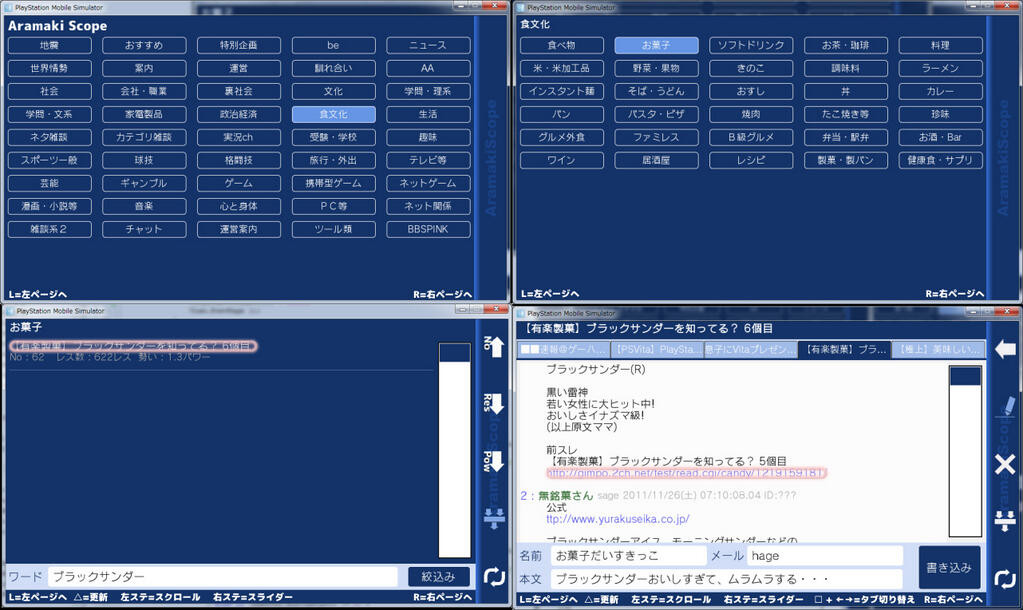This screenshot has height=610, width=1023.
Task: Open the ネットゲーム category
Action: [x=428, y=183]
